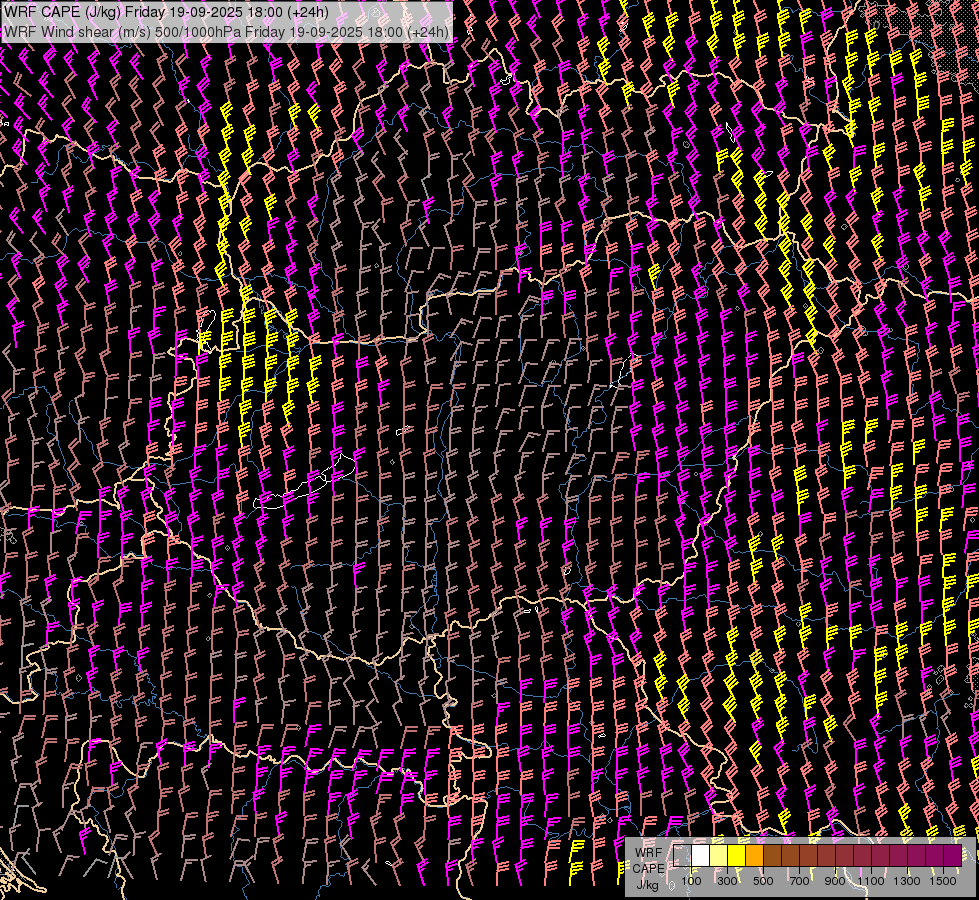Select the 300 tick label in legend
The image size is (979, 900).
(727, 881)
